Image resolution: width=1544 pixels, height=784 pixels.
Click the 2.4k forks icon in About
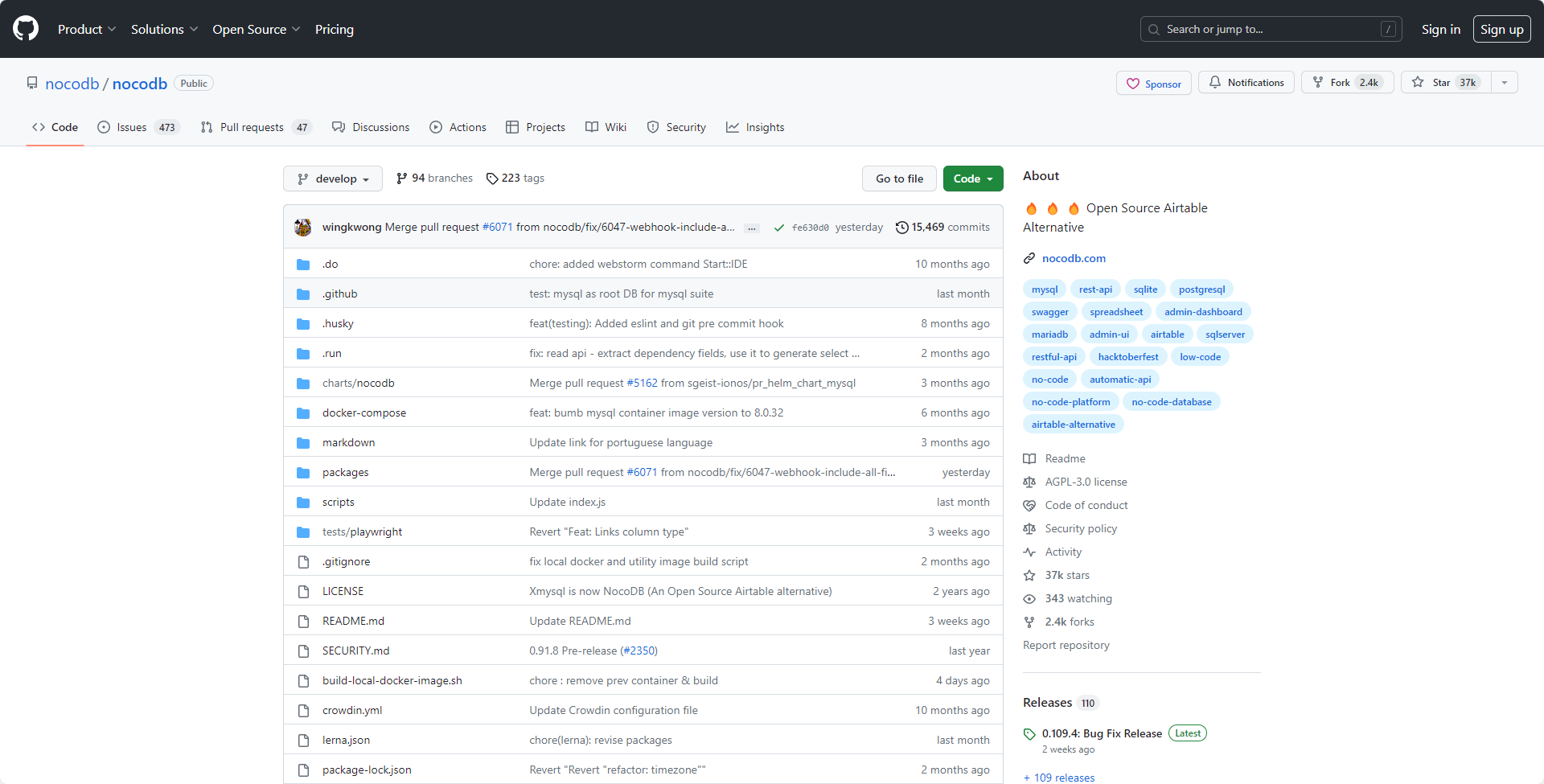(1029, 622)
